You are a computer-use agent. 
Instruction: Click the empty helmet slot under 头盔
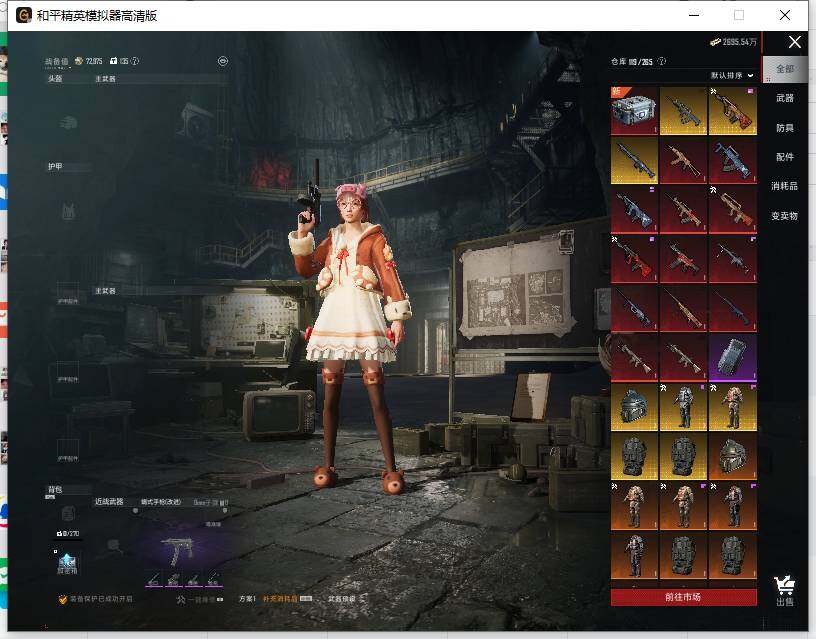click(x=68, y=123)
